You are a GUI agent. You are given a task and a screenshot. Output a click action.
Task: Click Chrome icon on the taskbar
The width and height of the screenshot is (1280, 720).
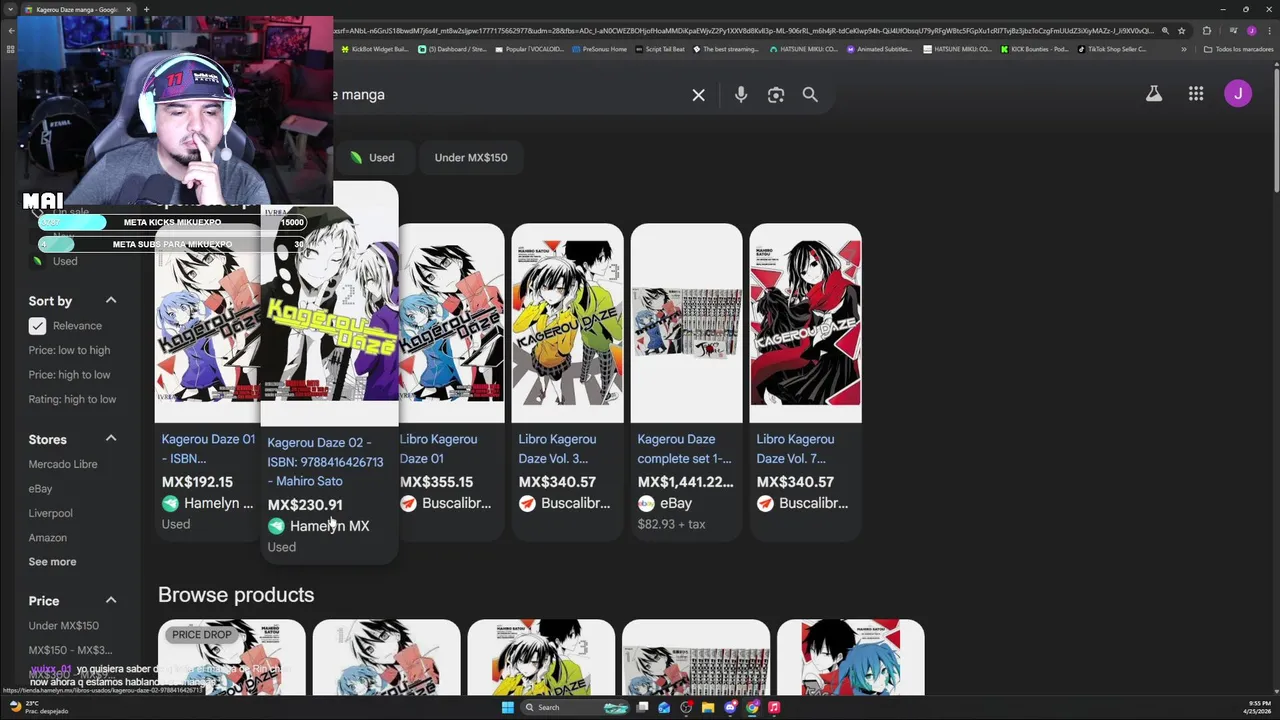coord(752,707)
